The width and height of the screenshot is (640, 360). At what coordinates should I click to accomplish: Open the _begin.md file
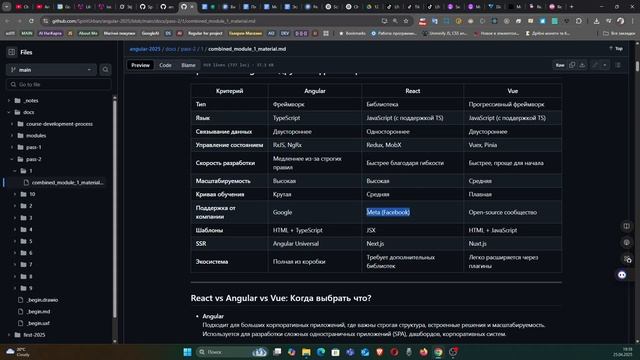[38, 312]
